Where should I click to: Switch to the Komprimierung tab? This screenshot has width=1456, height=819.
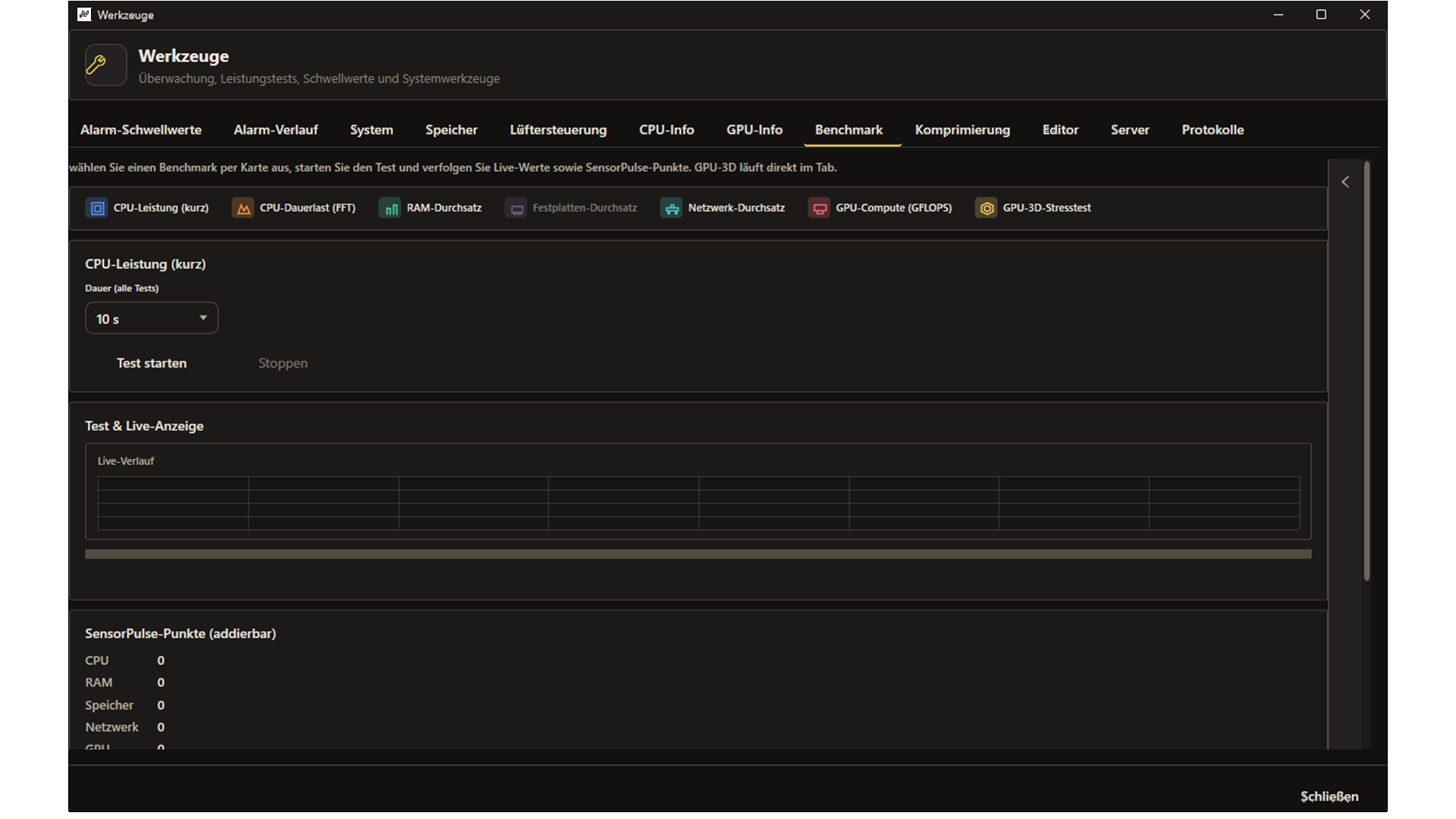(962, 130)
